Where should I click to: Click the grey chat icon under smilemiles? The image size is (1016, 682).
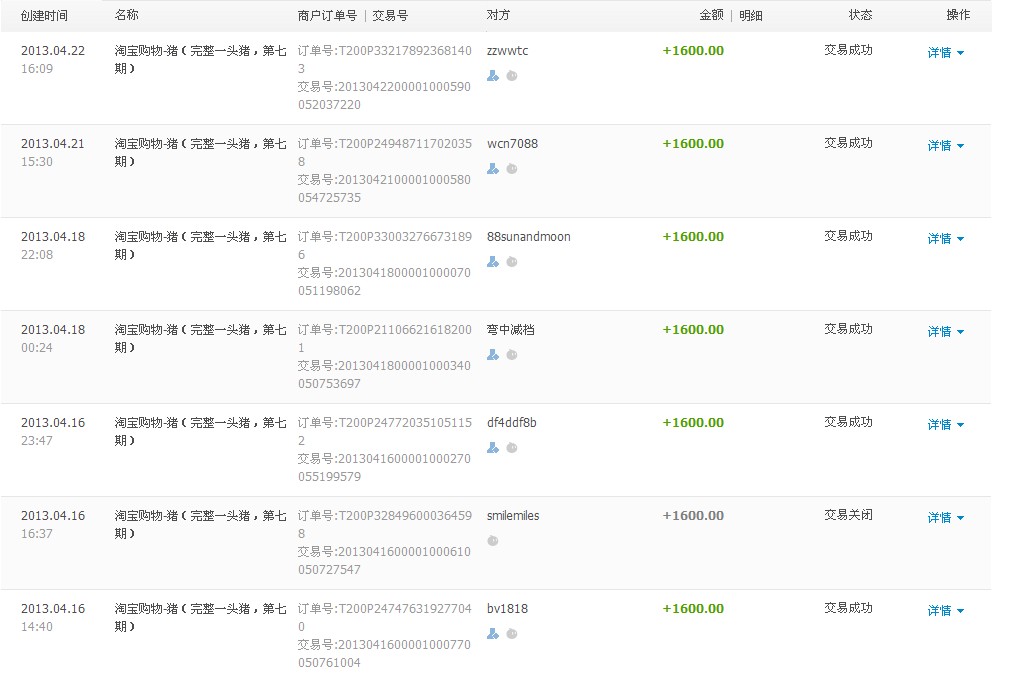tap(492, 541)
